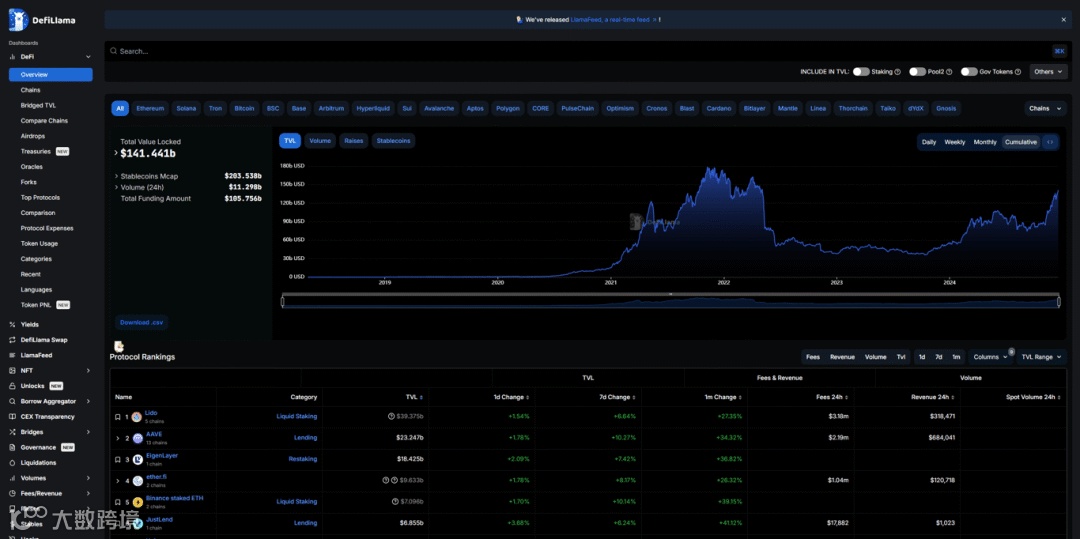Select the Daily chart interval
This screenshot has height=539, width=1080.
coord(929,142)
